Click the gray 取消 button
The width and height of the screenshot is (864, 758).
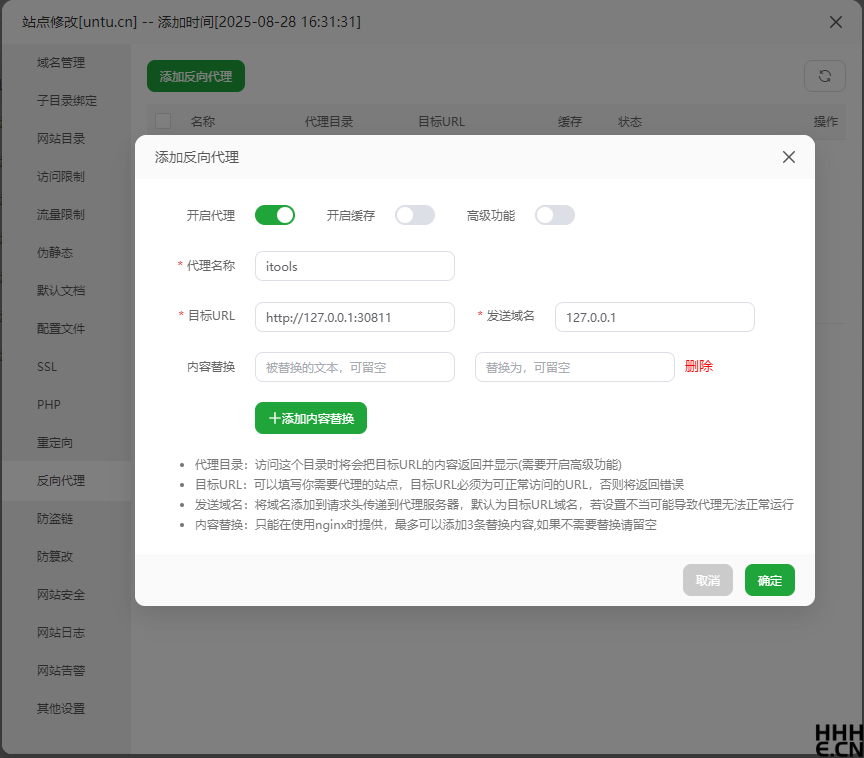pyautogui.click(x=707, y=580)
